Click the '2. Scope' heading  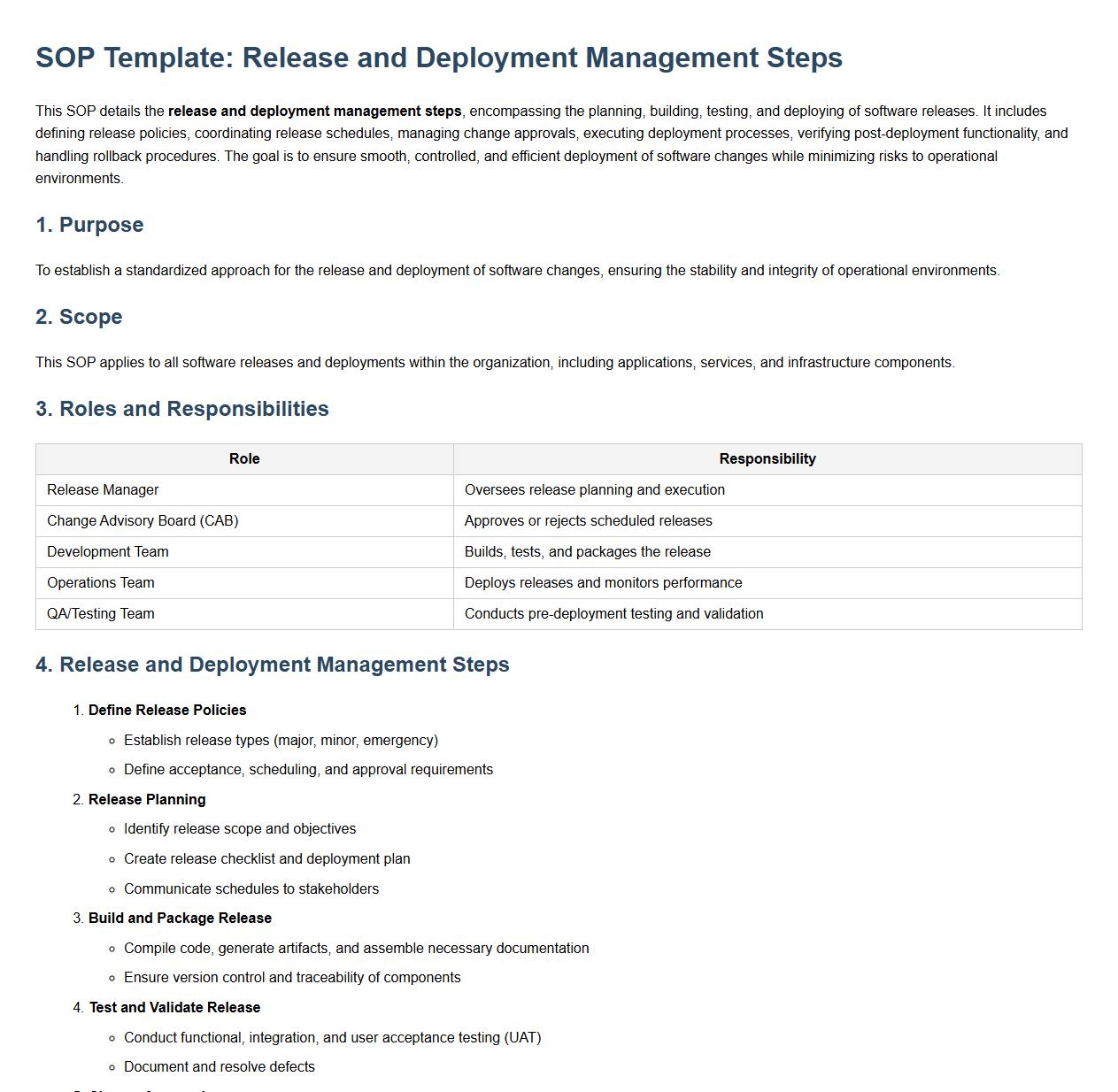point(79,317)
